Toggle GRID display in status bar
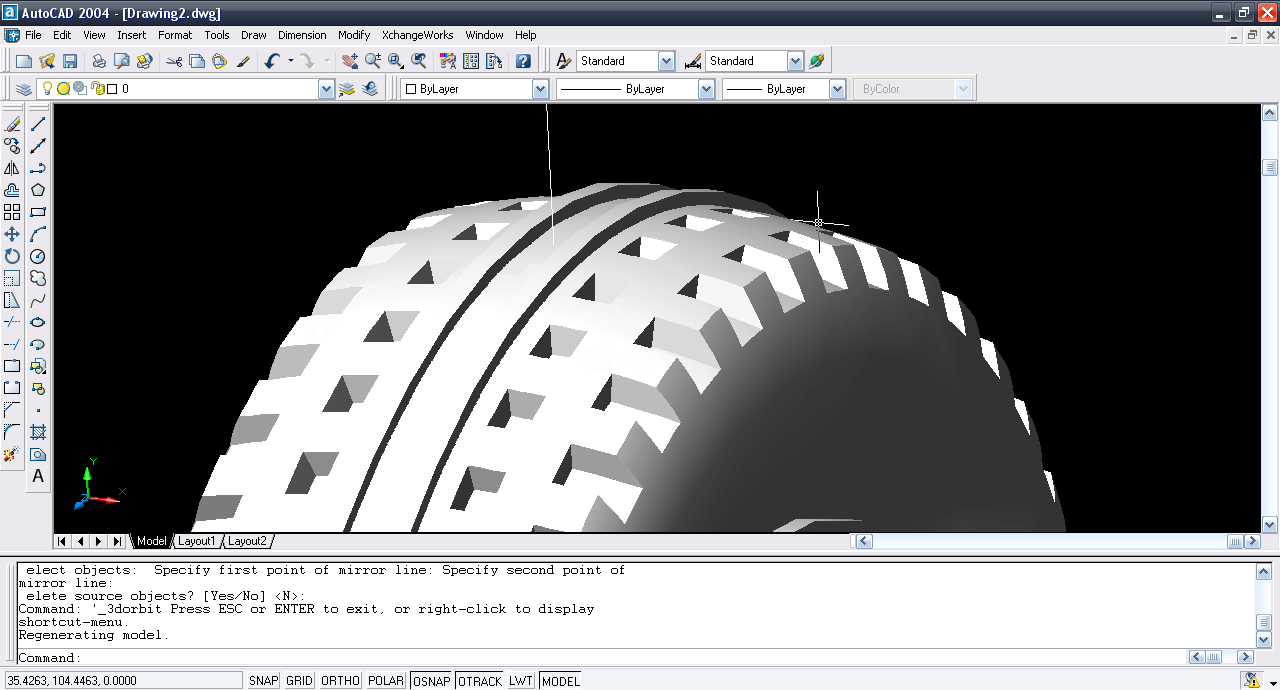 pos(300,681)
